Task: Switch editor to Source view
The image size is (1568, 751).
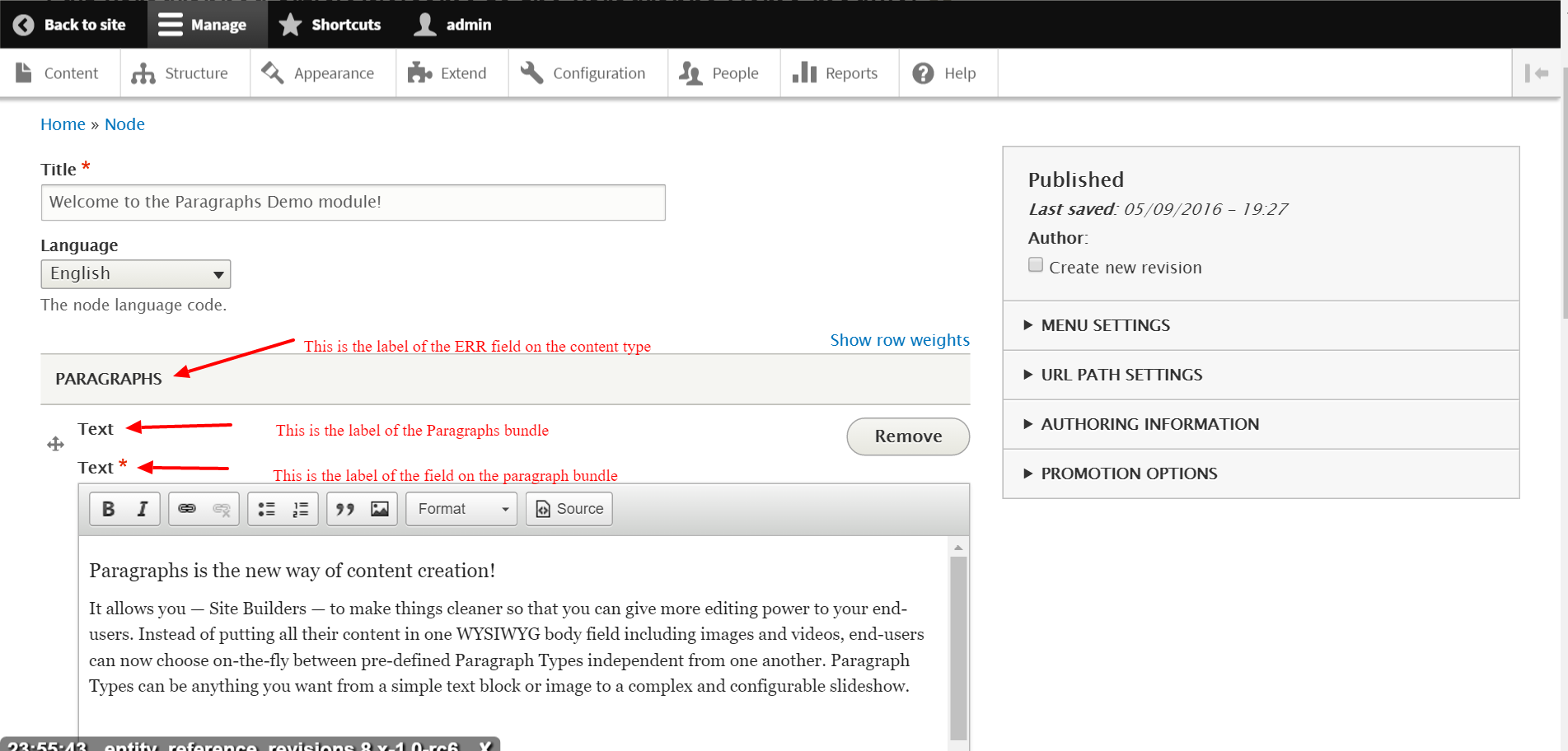Action: pyautogui.click(x=569, y=509)
